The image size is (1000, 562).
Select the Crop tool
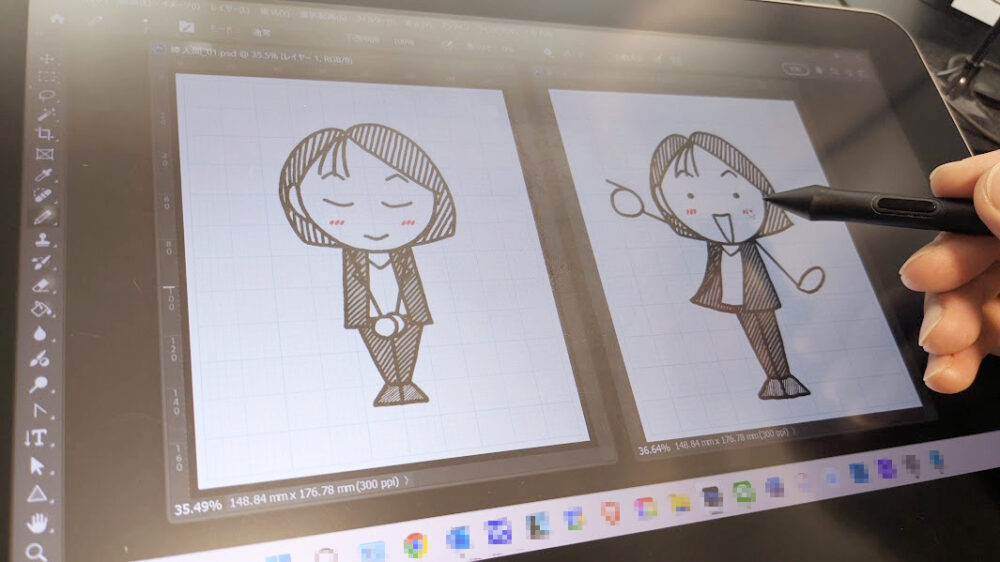[x=45, y=136]
